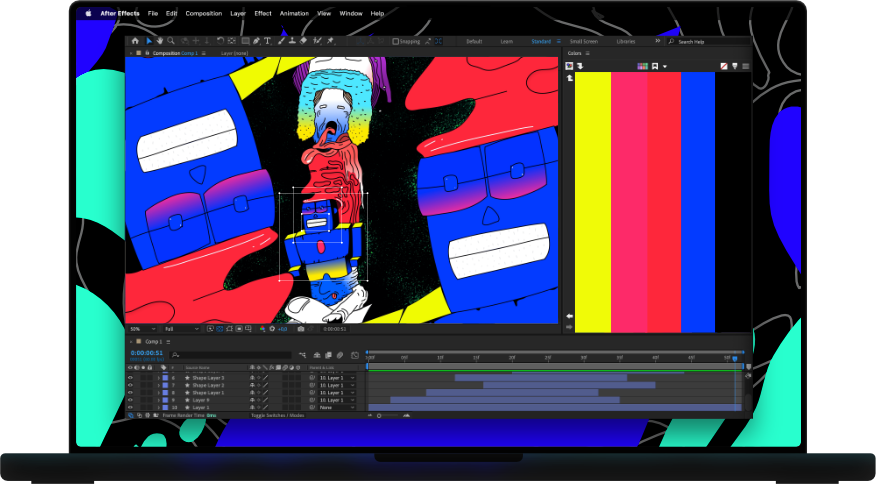Hide Layer 1 using its eye icon
The height and width of the screenshot is (484, 876).
coord(131,407)
